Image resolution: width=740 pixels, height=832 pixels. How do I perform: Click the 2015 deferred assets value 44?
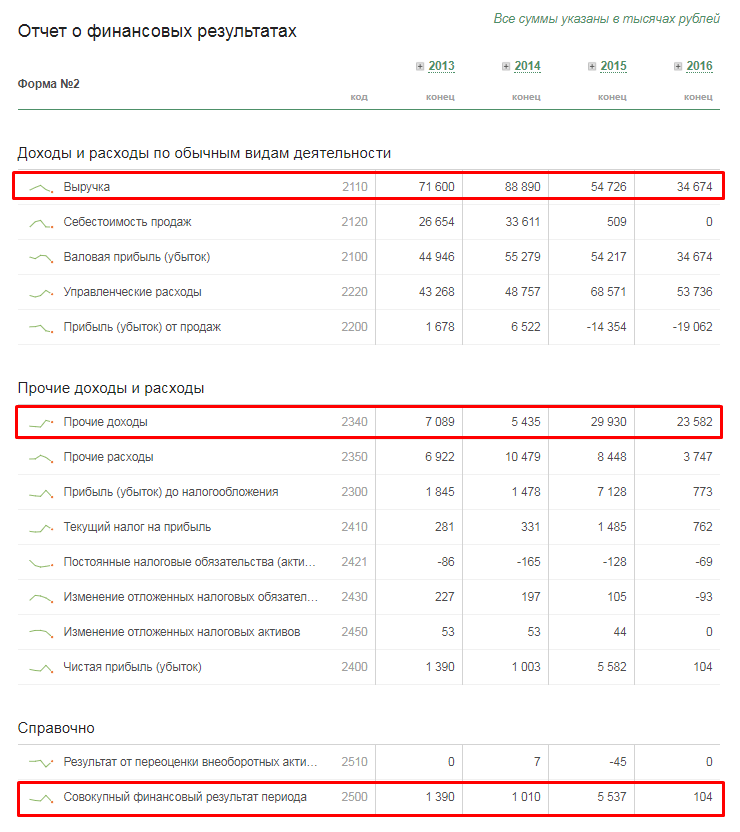620,632
